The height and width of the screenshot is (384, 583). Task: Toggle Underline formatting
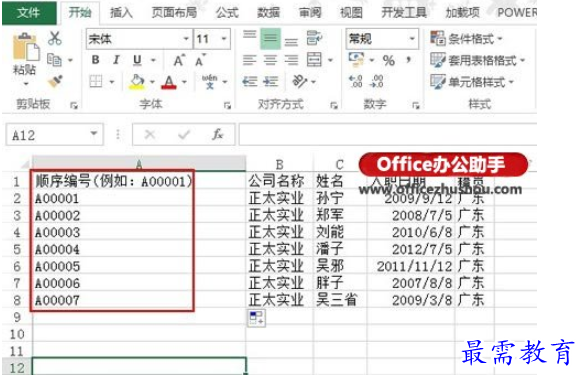(x=137, y=60)
